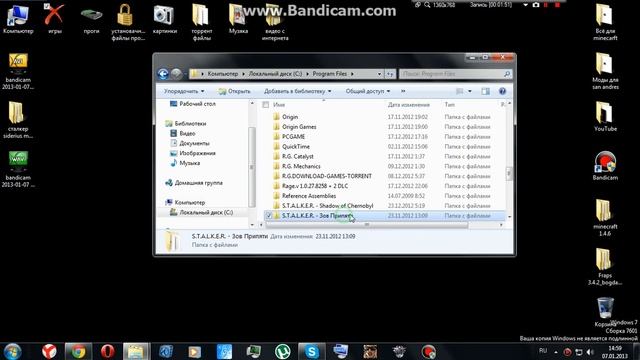
Task: Open the address bar history dropdown arrow
Action: [379, 74]
